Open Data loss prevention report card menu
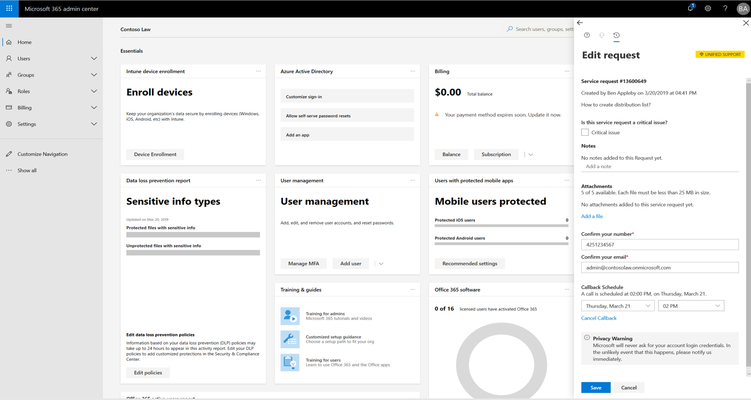The height and width of the screenshot is (400, 751). coord(259,181)
